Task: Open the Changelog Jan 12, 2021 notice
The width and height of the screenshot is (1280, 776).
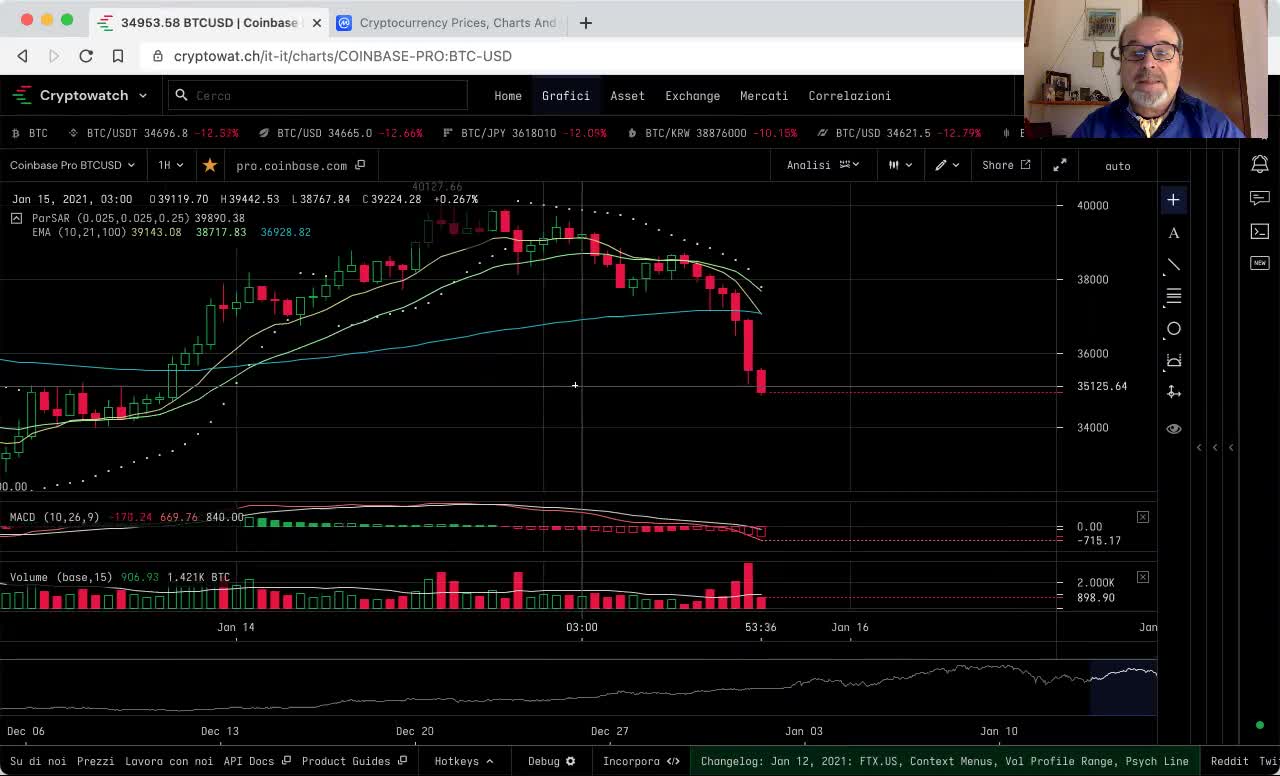Action: (944, 761)
